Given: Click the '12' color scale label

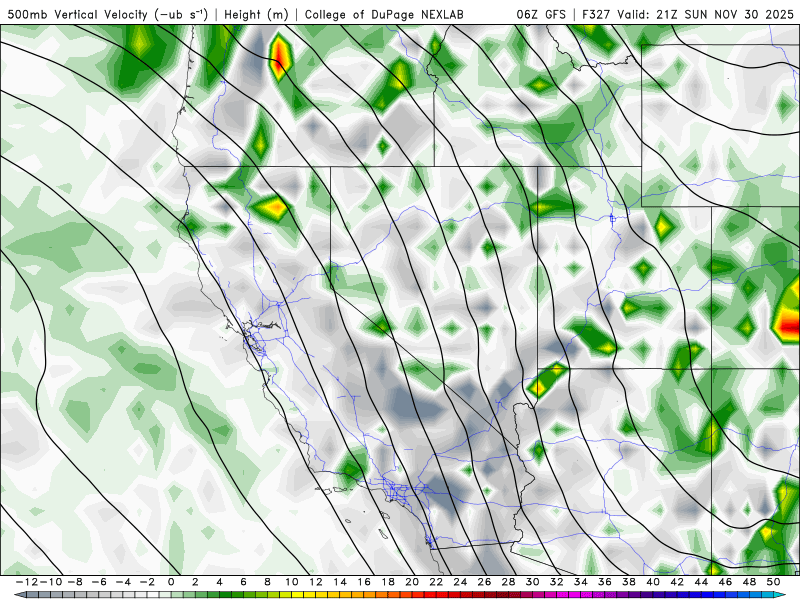Looking at the screenshot, I should [x=315, y=582].
